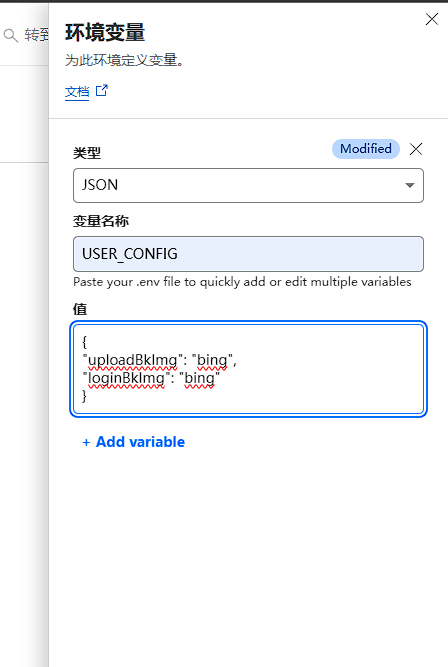Click the external link icon beside 文档

102,91
